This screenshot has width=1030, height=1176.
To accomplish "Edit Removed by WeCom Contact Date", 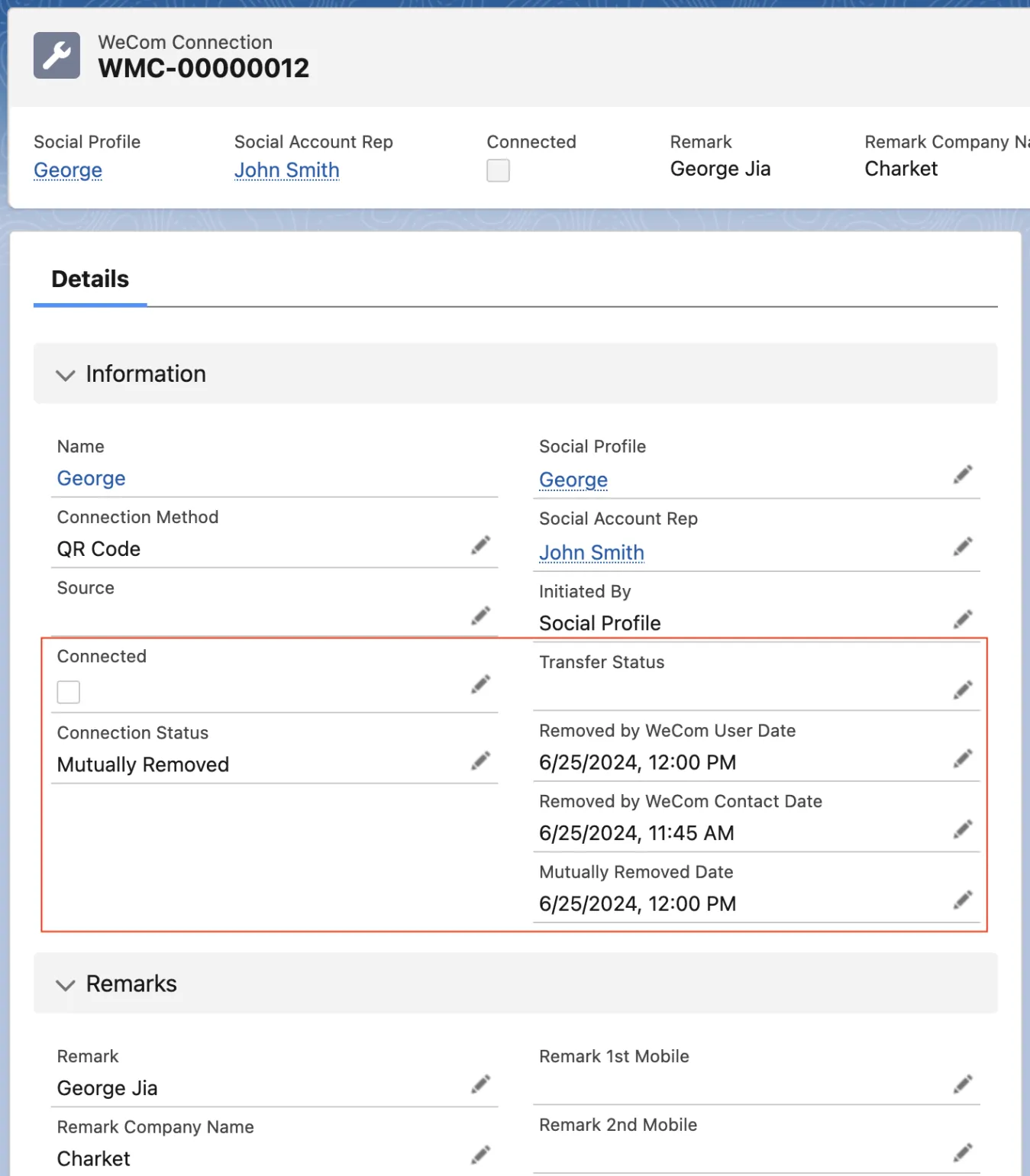I will (x=963, y=829).
